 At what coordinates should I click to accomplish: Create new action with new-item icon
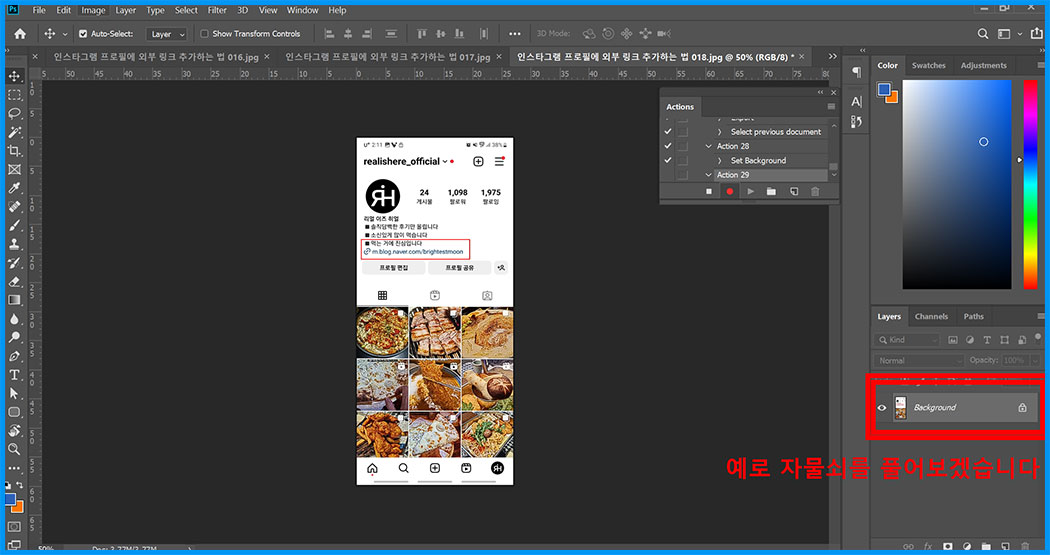794,191
